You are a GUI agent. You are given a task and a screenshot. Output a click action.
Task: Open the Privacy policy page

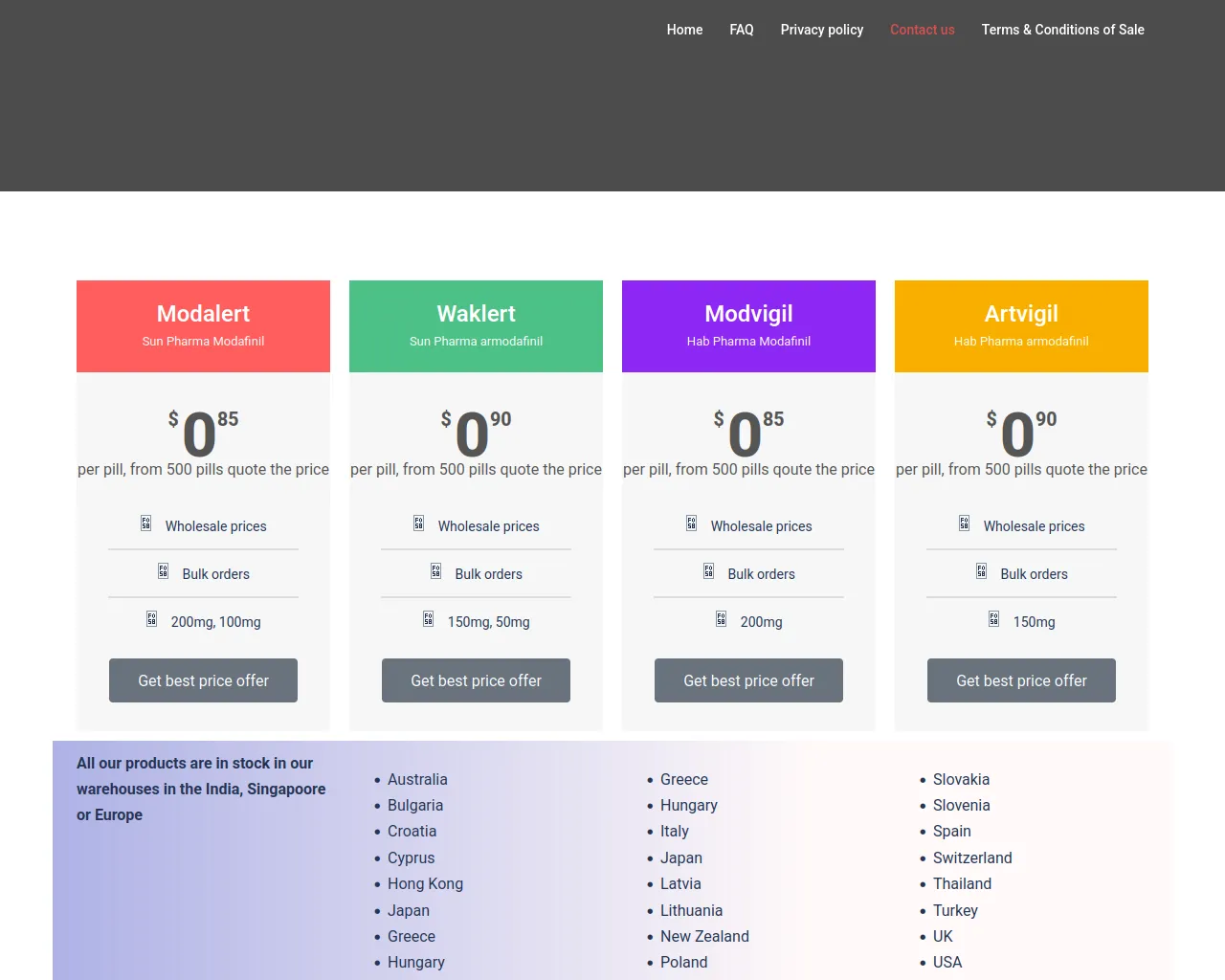[822, 30]
